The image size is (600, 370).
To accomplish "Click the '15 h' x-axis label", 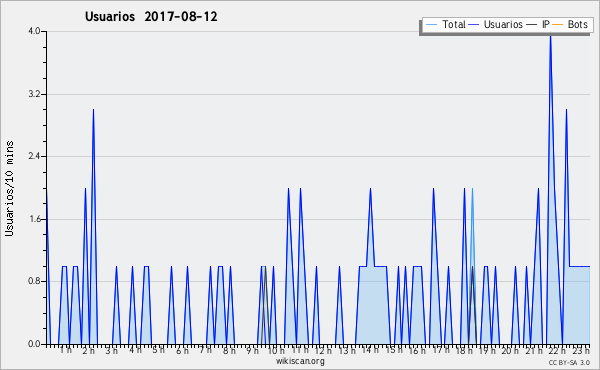I will (394, 350).
